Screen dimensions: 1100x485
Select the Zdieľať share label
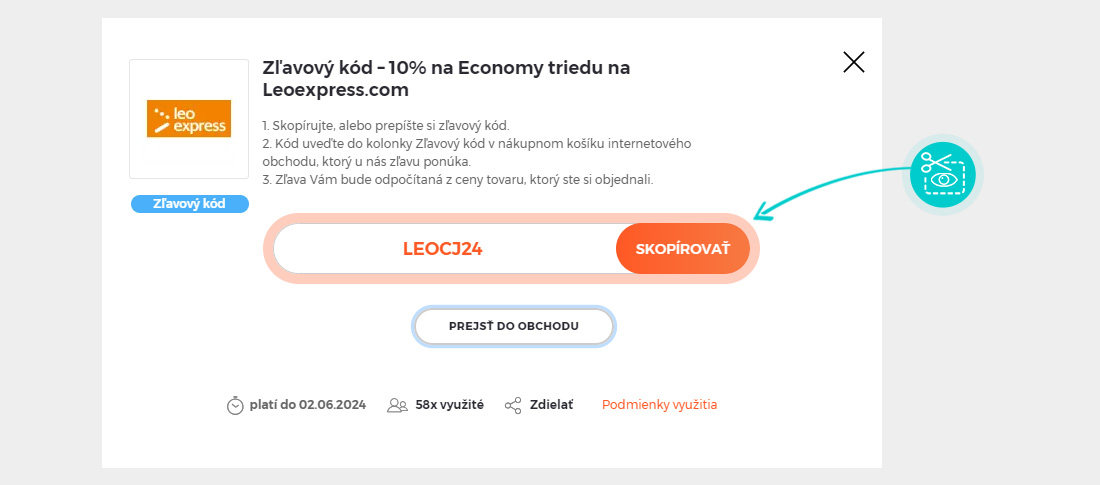(x=551, y=405)
